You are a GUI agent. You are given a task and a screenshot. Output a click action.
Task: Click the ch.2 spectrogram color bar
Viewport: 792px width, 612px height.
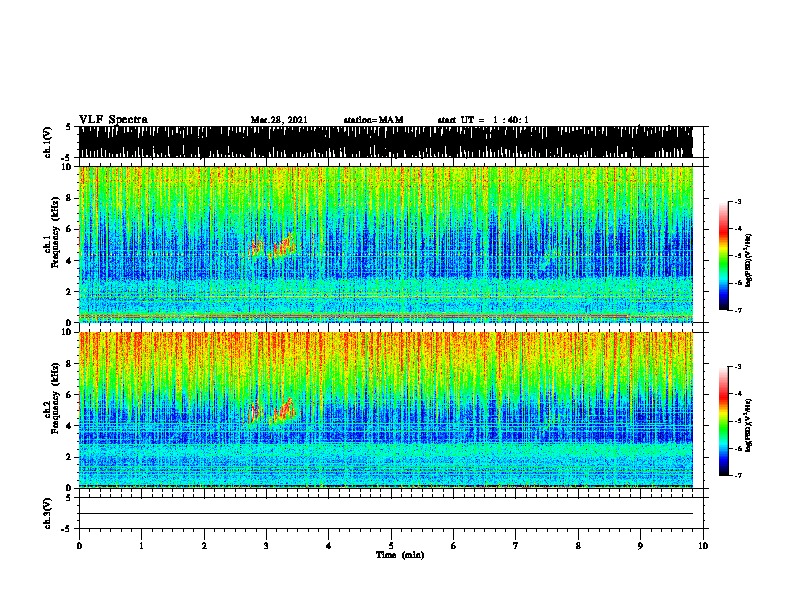click(724, 421)
